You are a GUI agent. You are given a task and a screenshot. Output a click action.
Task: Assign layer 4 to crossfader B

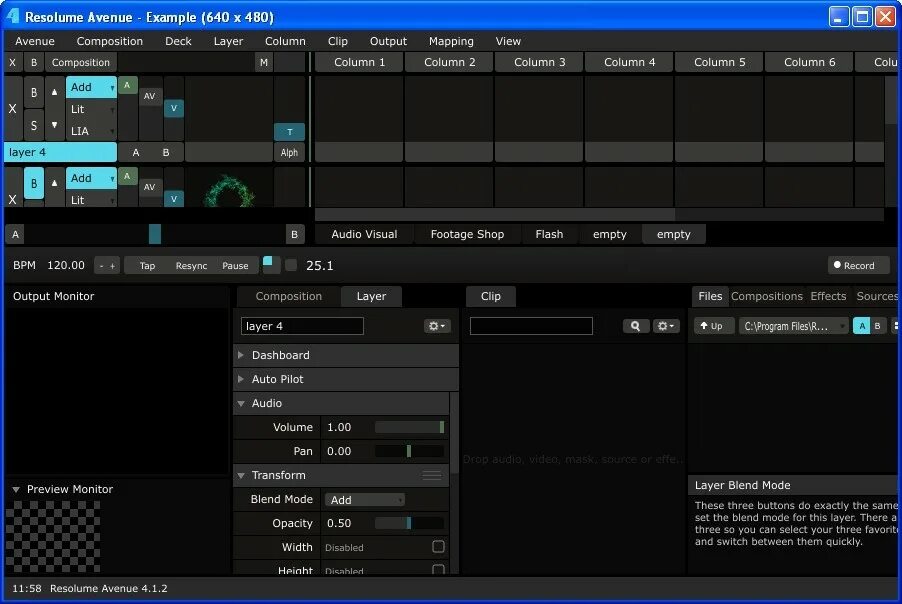pos(166,152)
